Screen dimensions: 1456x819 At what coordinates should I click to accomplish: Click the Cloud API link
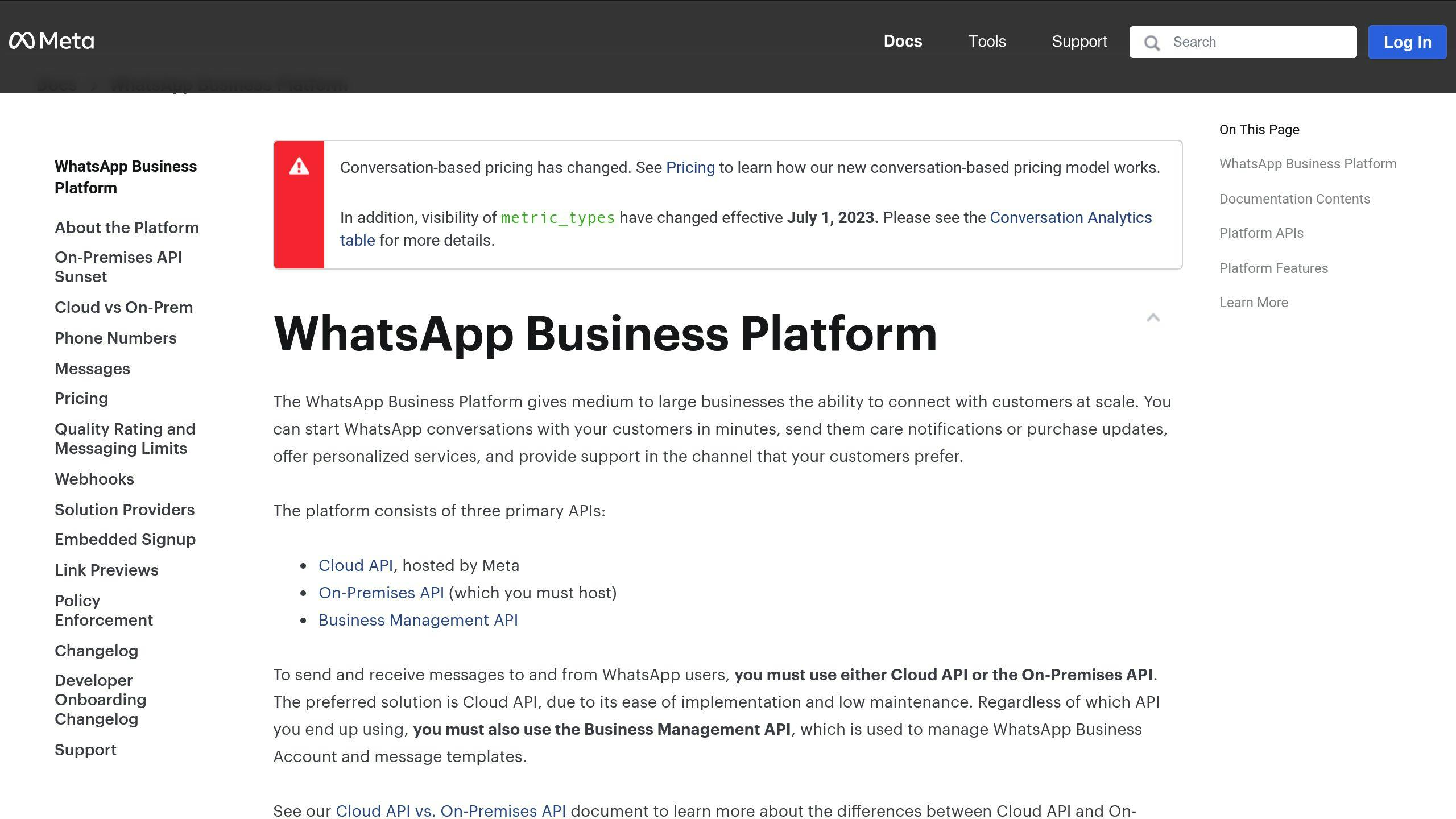pyautogui.click(x=355, y=565)
